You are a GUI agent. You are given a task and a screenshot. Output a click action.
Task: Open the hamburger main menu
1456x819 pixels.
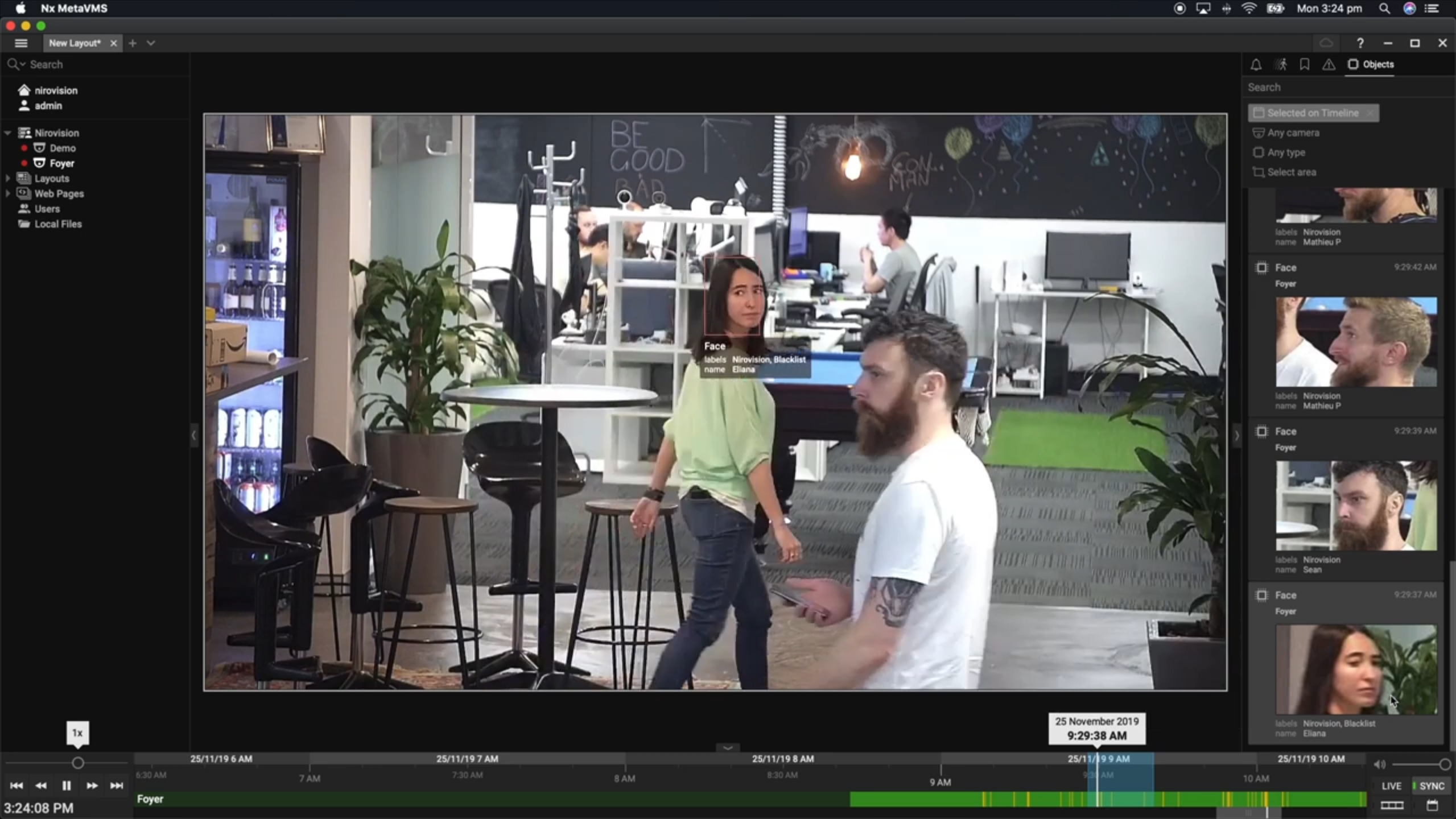click(x=21, y=43)
